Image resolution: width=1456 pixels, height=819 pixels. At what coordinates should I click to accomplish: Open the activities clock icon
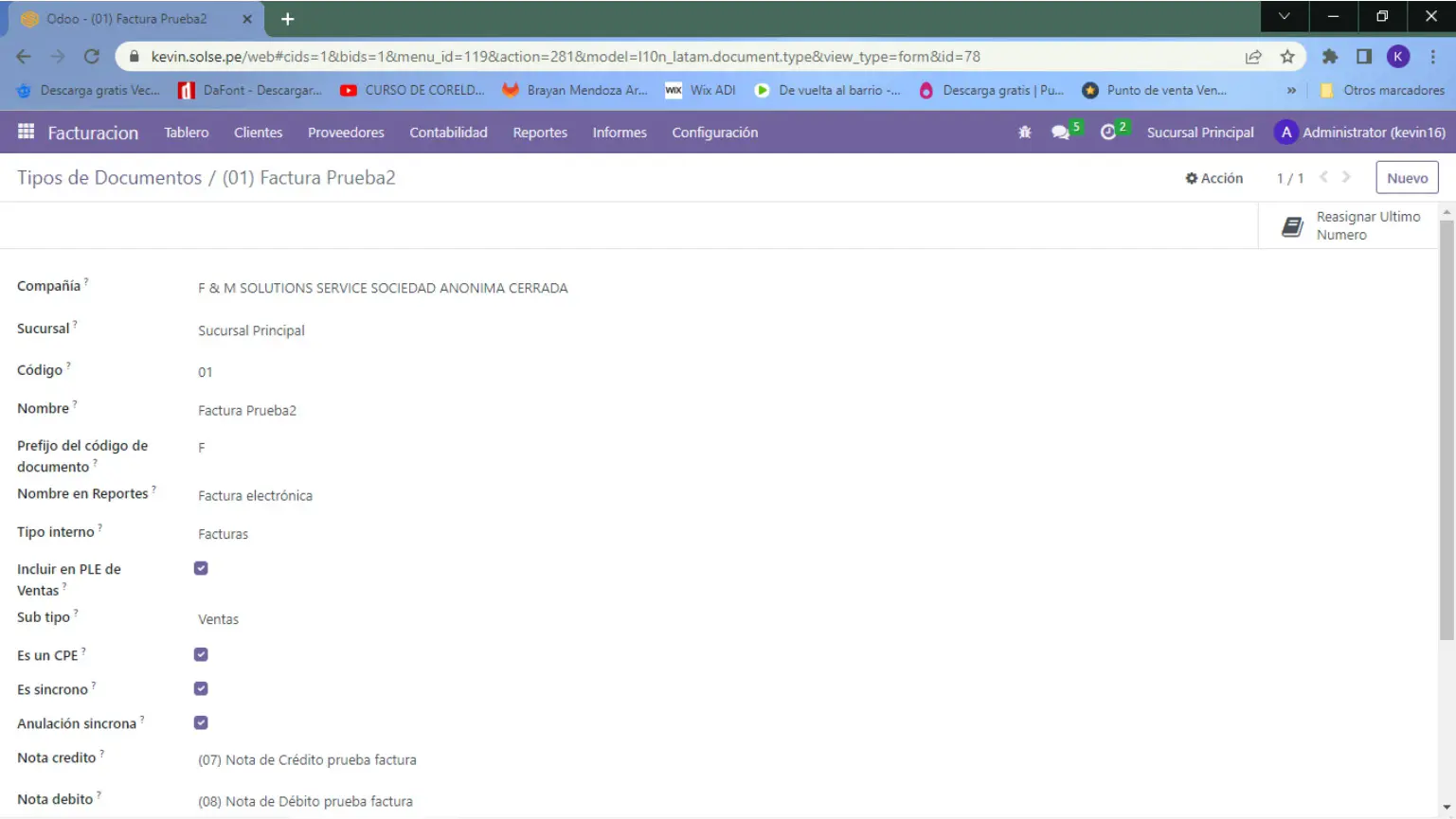[1108, 133]
